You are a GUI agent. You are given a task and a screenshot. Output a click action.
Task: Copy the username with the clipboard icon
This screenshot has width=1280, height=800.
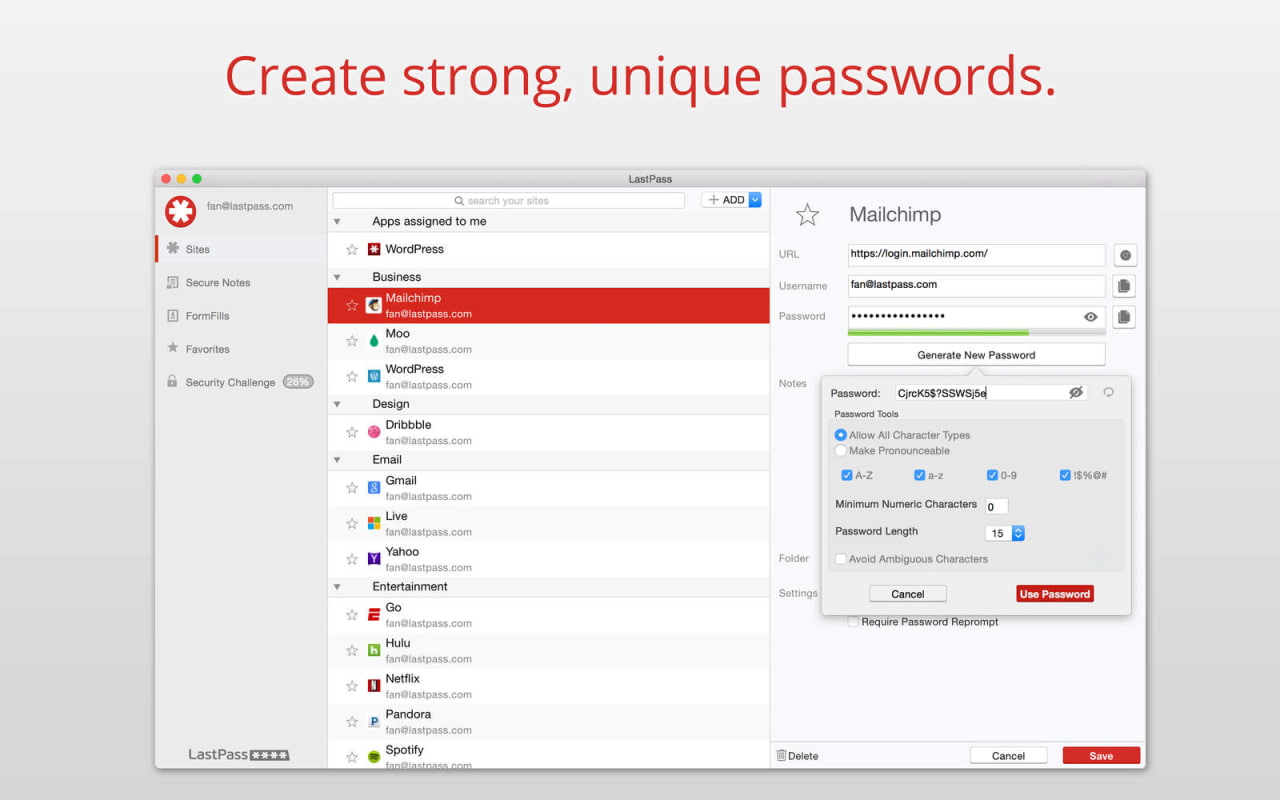1125,286
